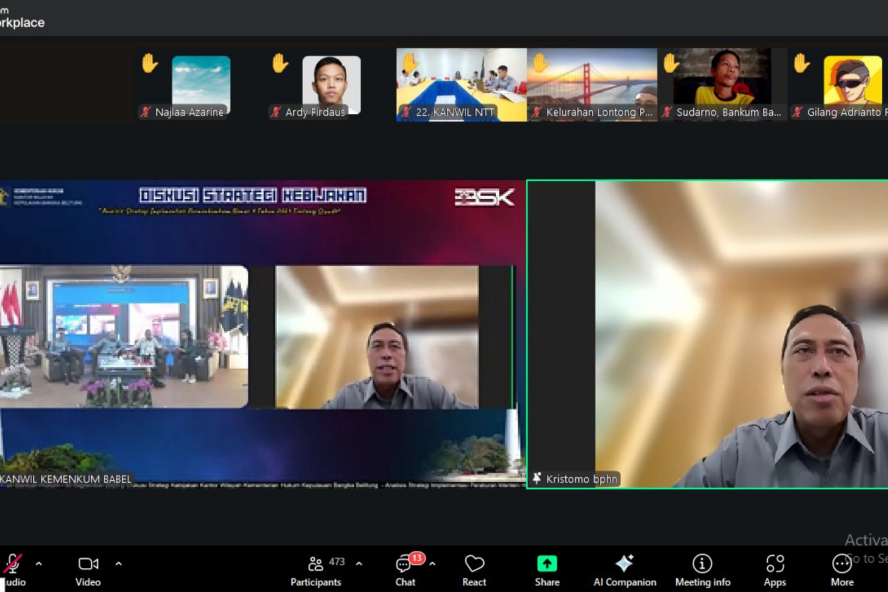Click the KANWIL KEMENKUM BABEL name label
The image size is (888, 592).
[x=66, y=479]
